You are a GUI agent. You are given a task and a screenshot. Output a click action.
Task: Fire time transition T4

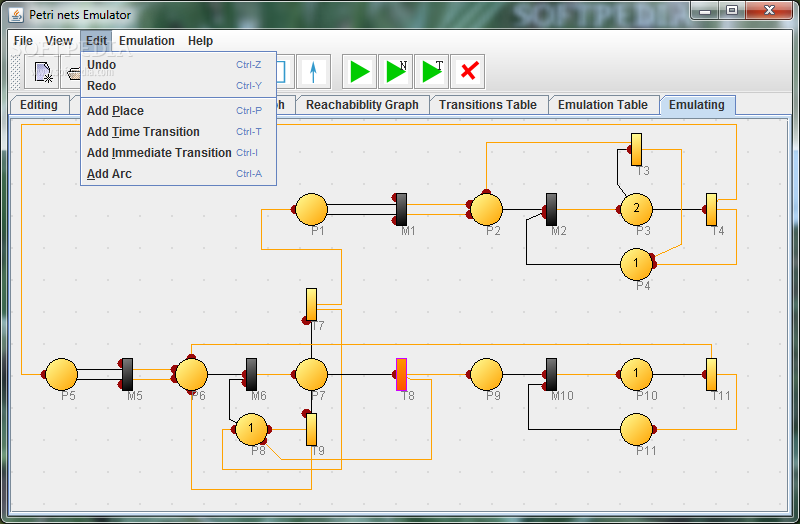(x=711, y=209)
